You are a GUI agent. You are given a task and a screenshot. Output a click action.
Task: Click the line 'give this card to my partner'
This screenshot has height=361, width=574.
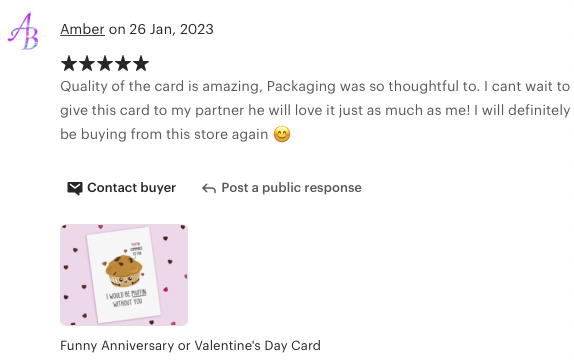(153, 110)
